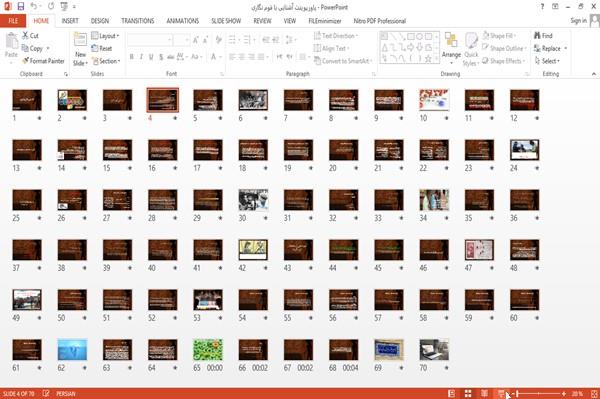
Task: Click Shape Effects button
Action: 503,61
